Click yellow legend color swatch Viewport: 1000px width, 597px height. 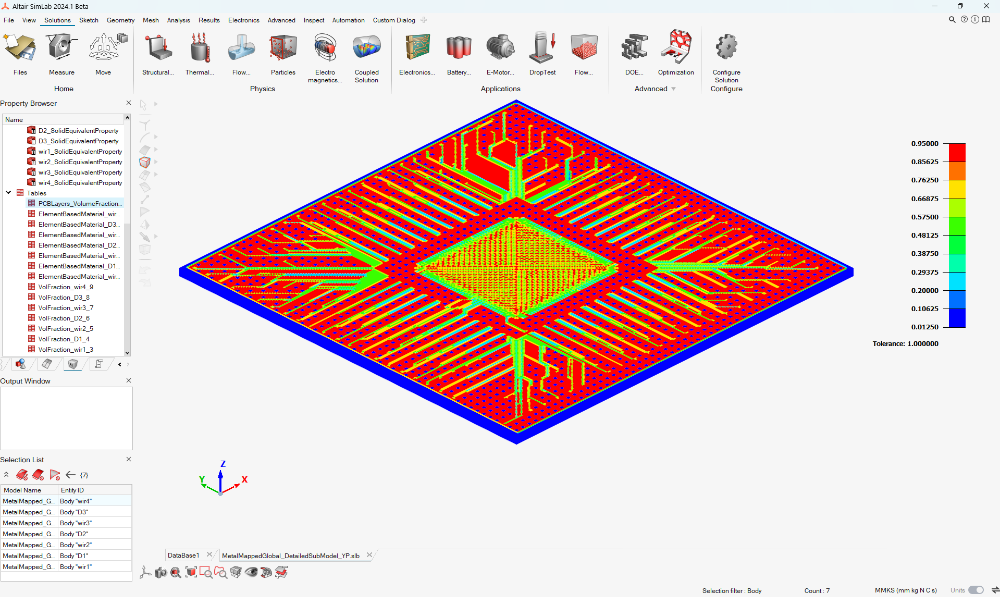(x=957, y=189)
